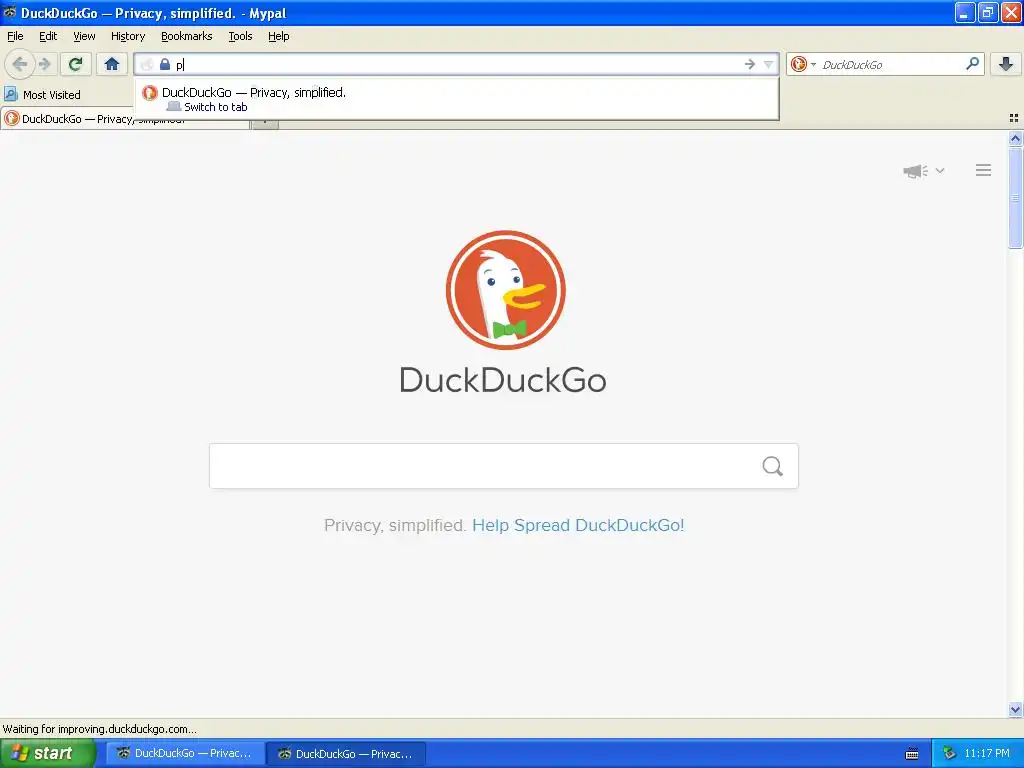
Task: Click the padlock site security icon
Action: pos(165,64)
